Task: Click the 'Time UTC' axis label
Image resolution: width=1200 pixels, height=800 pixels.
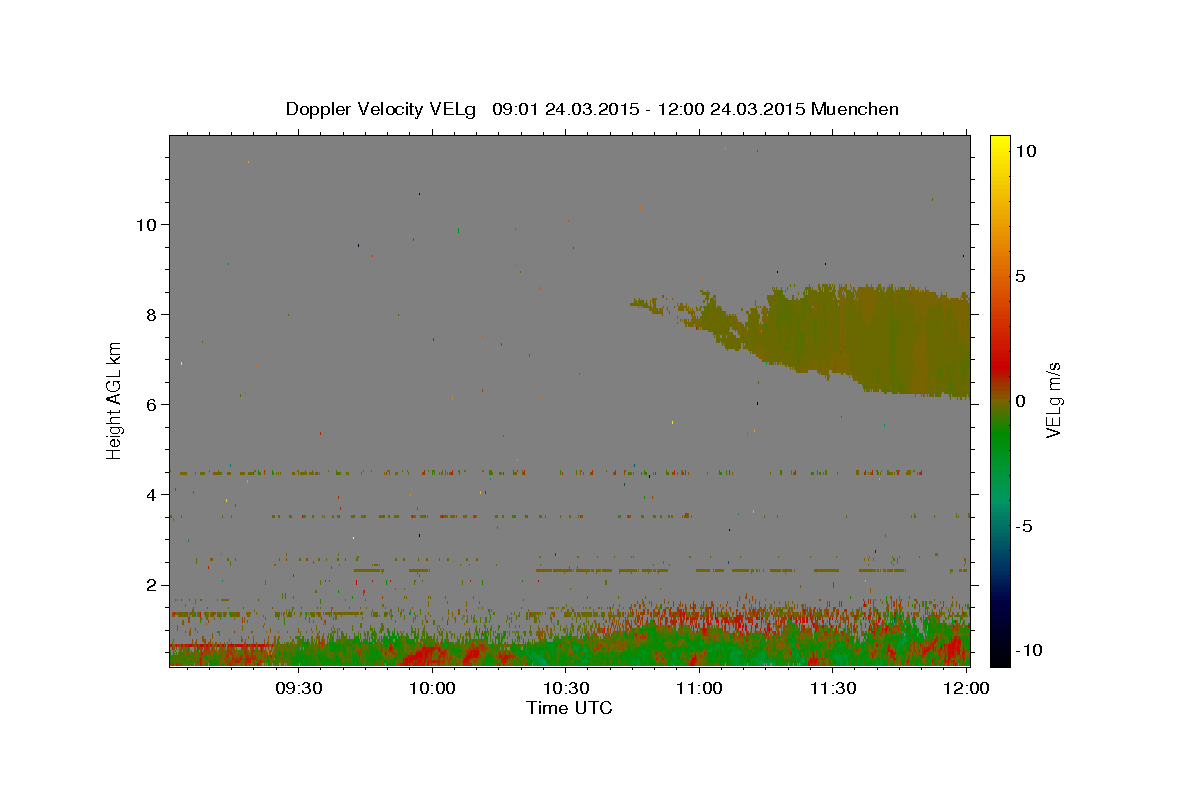Action: point(569,708)
